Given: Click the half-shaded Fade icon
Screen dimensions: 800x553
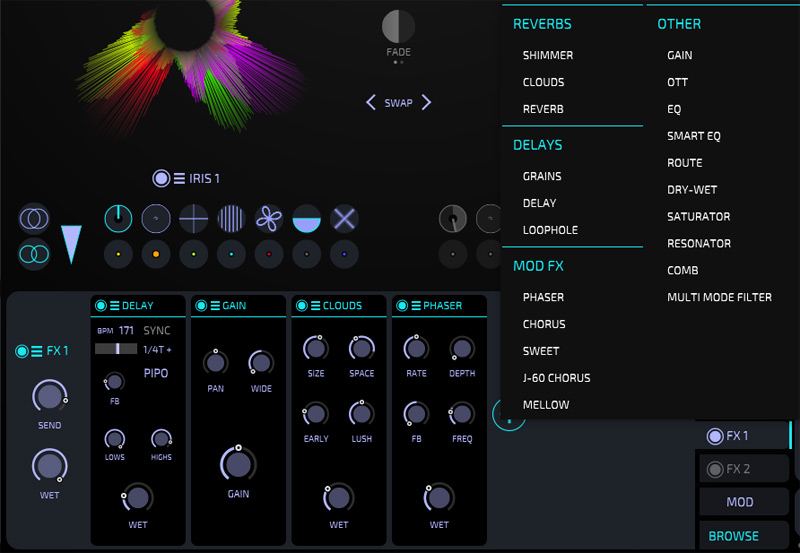Looking at the screenshot, I should (398, 27).
